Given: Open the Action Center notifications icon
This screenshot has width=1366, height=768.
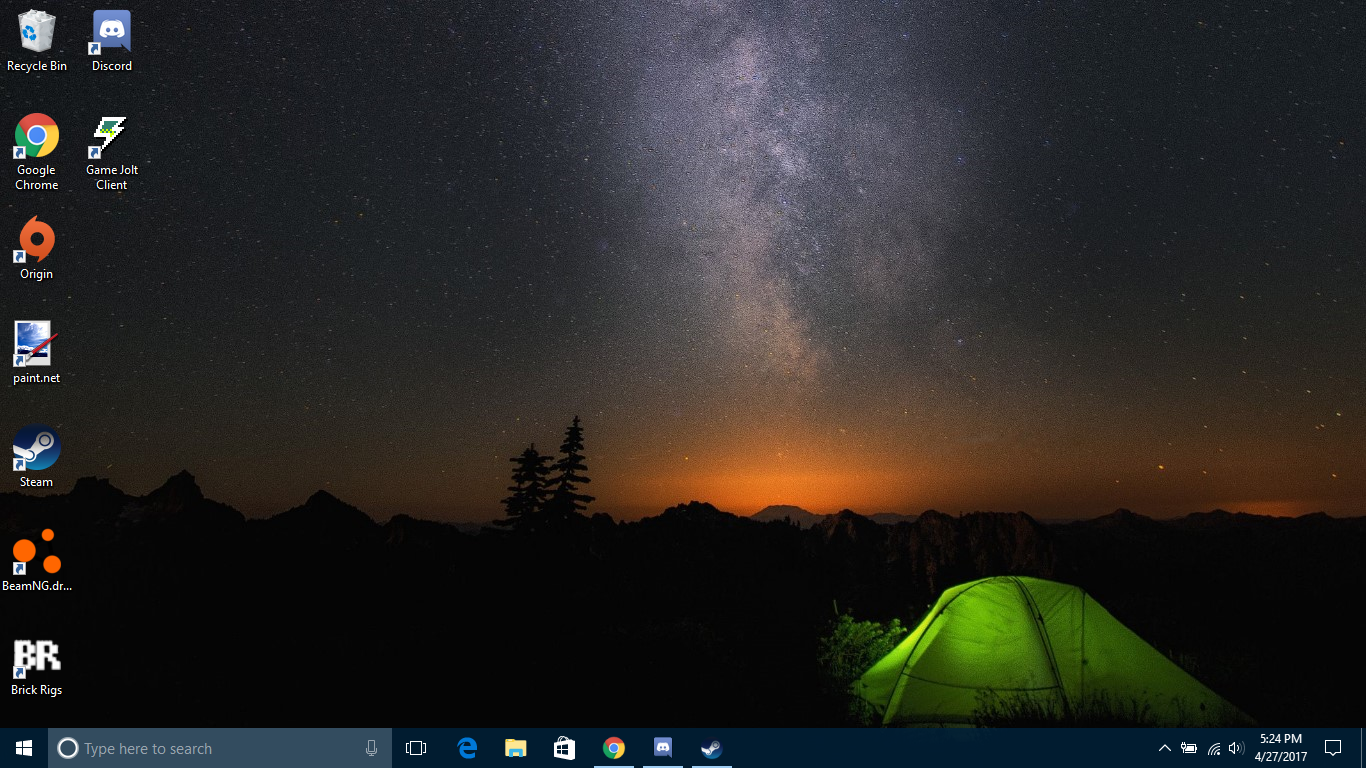Looking at the screenshot, I should [x=1333, y=748].
